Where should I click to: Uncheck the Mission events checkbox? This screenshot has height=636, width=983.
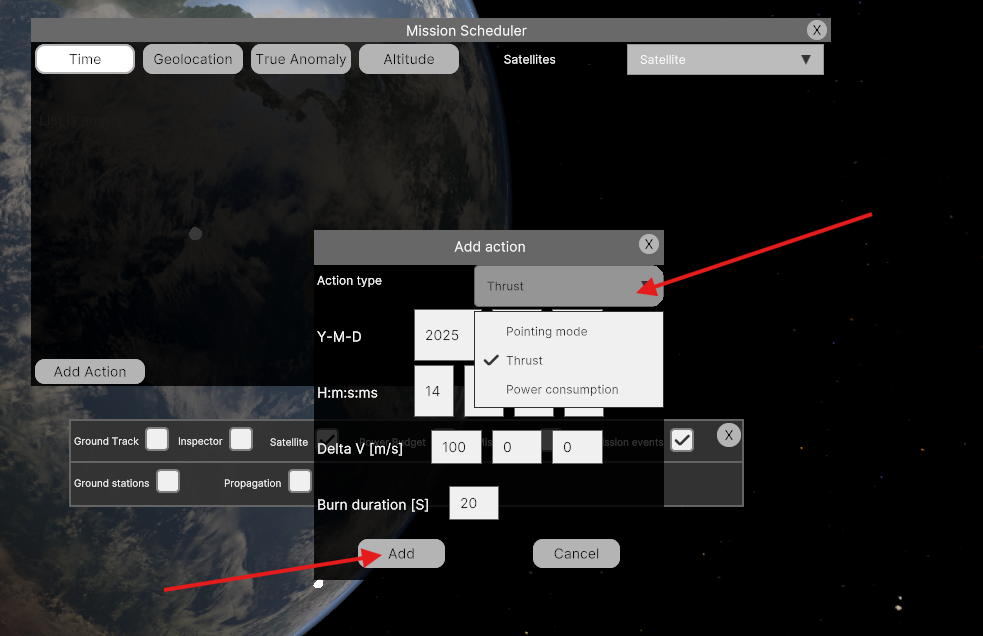tap(682, 440)
